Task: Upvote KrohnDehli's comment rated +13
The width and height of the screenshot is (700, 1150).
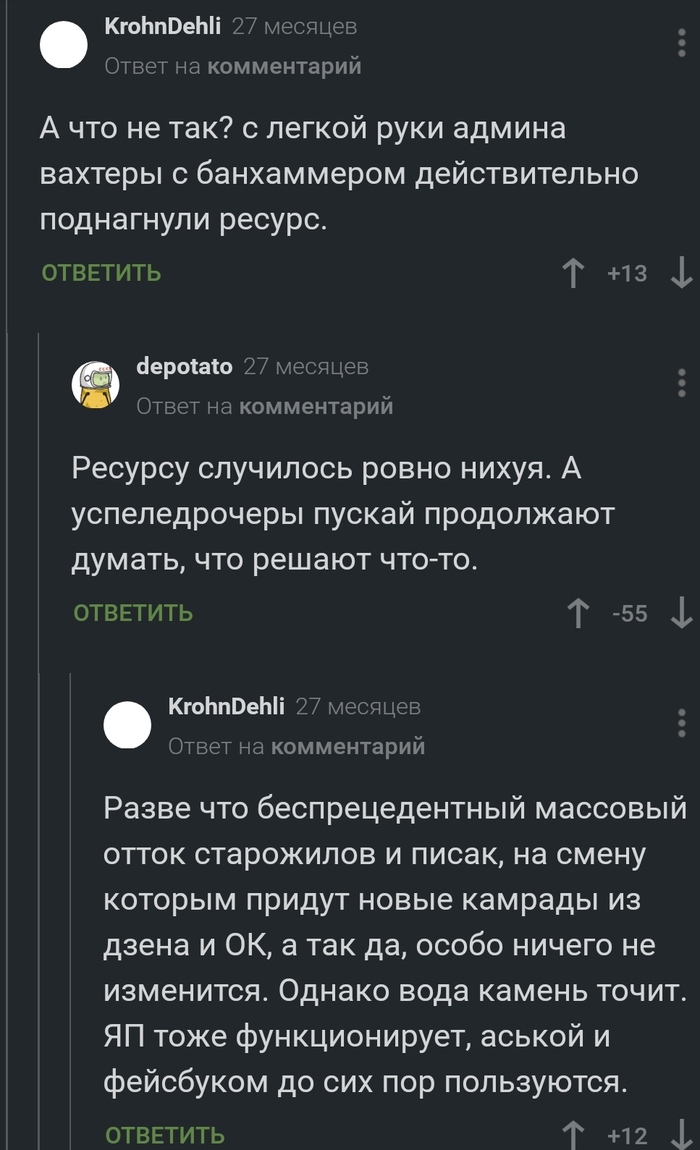Action: click(573, 273)
